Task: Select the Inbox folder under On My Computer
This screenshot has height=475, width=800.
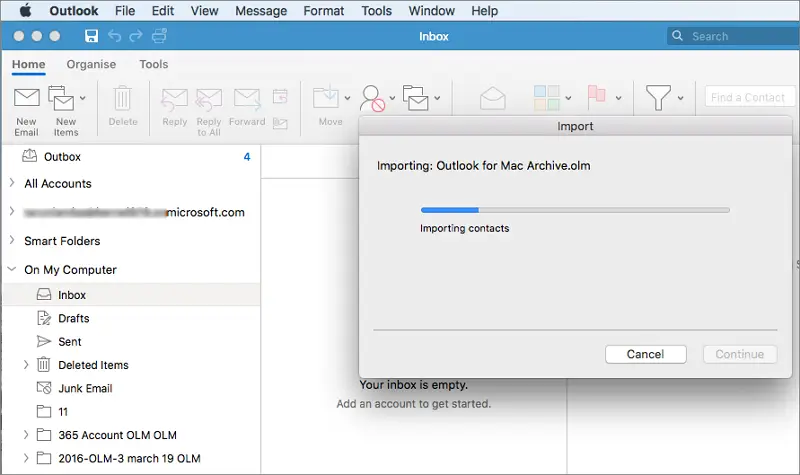Action: 132,295
